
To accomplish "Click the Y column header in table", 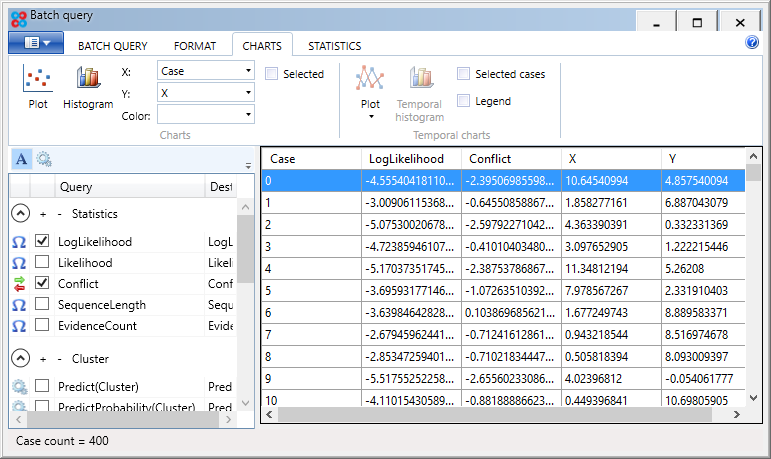I will click(x=703, y=159).
